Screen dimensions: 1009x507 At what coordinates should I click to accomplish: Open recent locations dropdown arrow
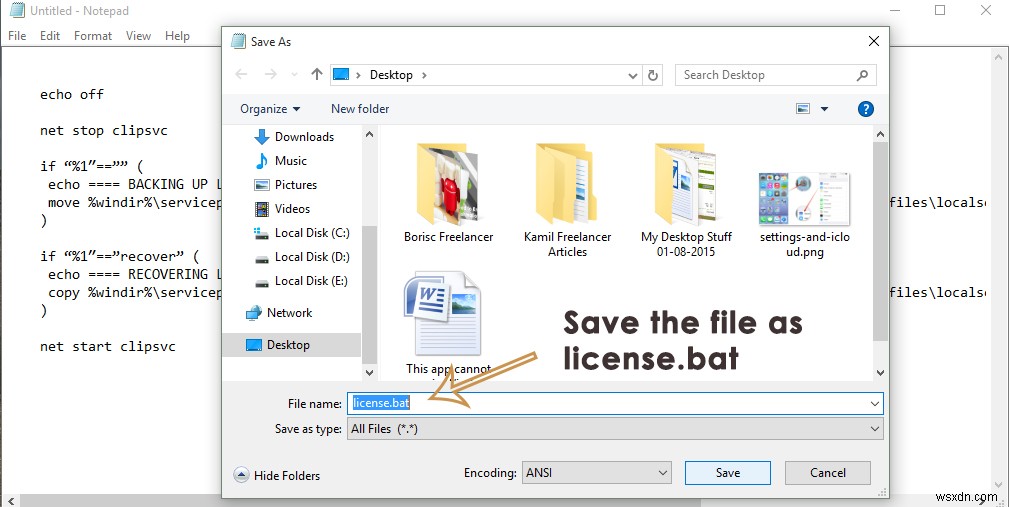295,75
